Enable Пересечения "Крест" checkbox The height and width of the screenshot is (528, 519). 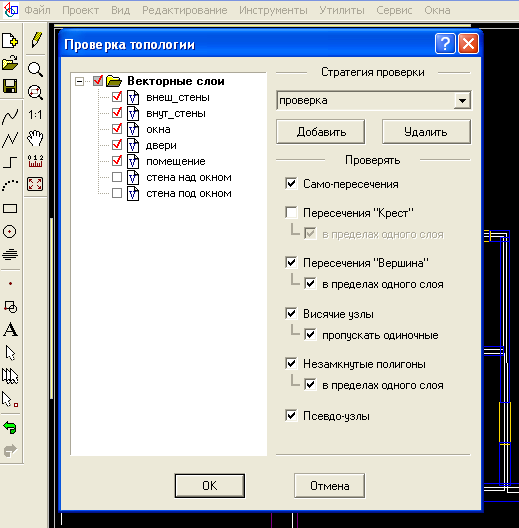tap(291, 212)
